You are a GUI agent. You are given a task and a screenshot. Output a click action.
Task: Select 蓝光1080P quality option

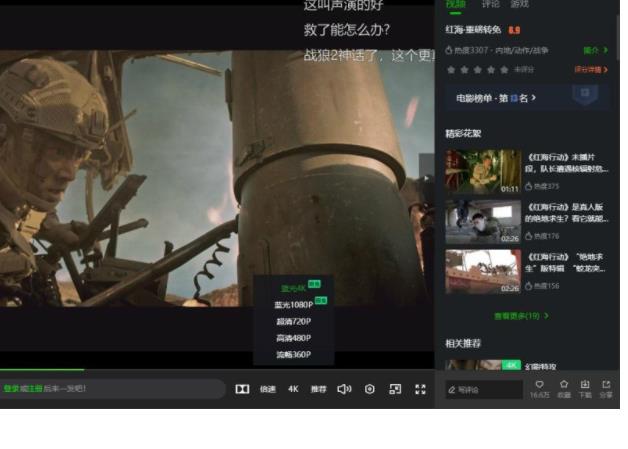coord(294,305)
